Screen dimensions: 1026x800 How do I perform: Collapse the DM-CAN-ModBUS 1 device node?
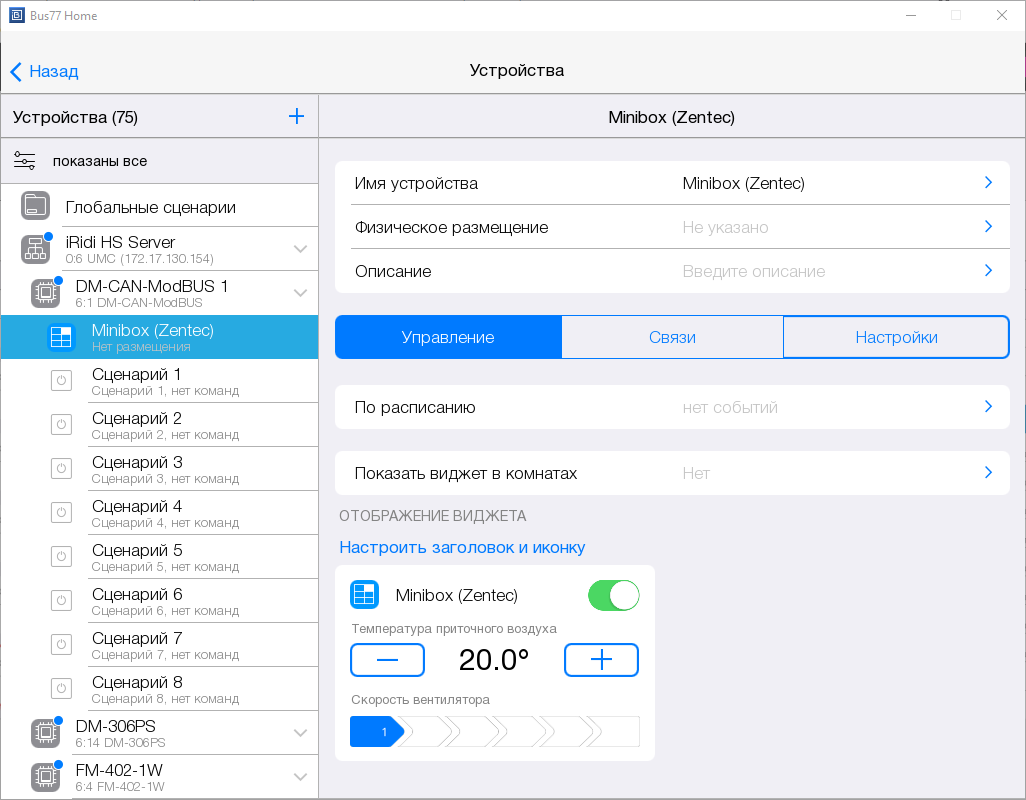pos(300,293)
